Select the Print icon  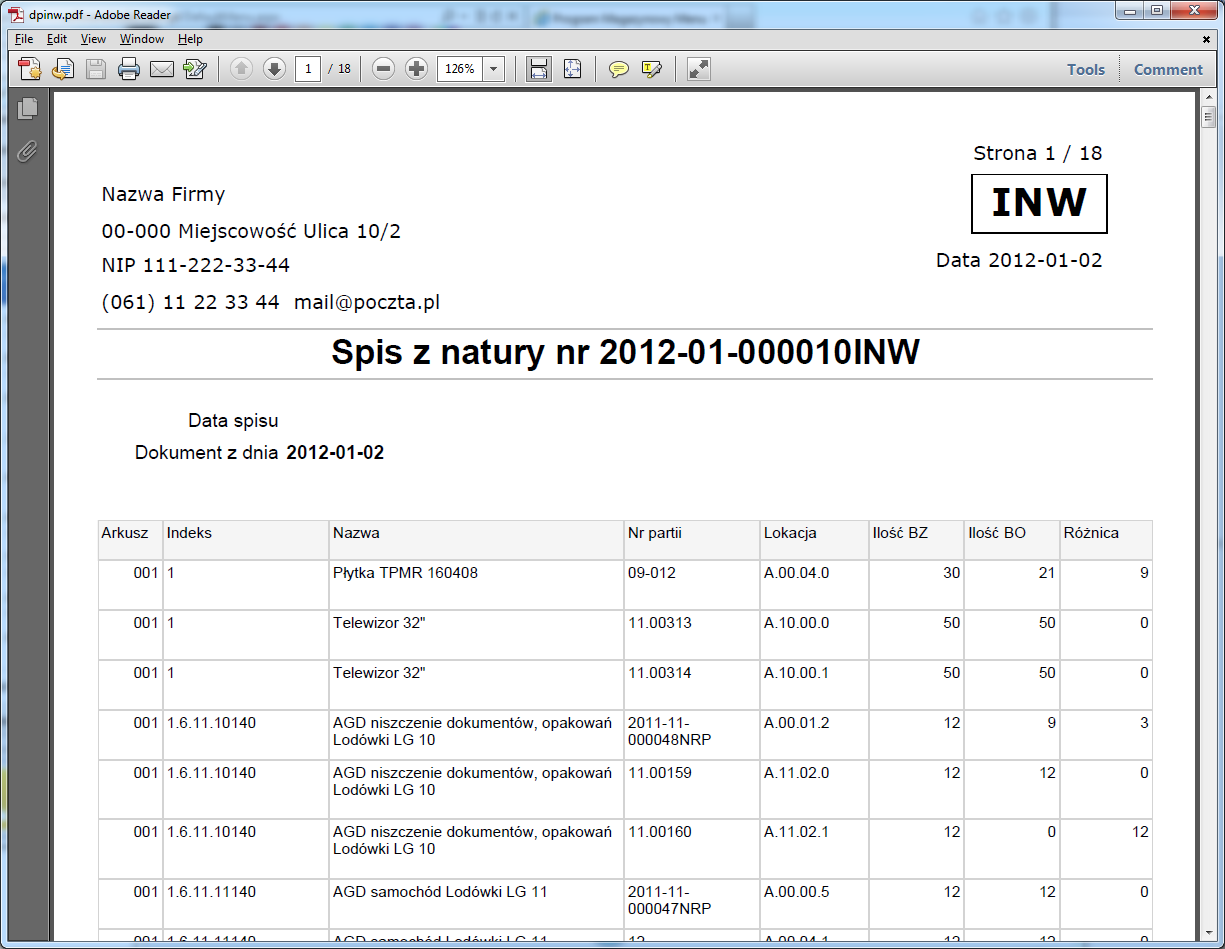click(129, 69)
